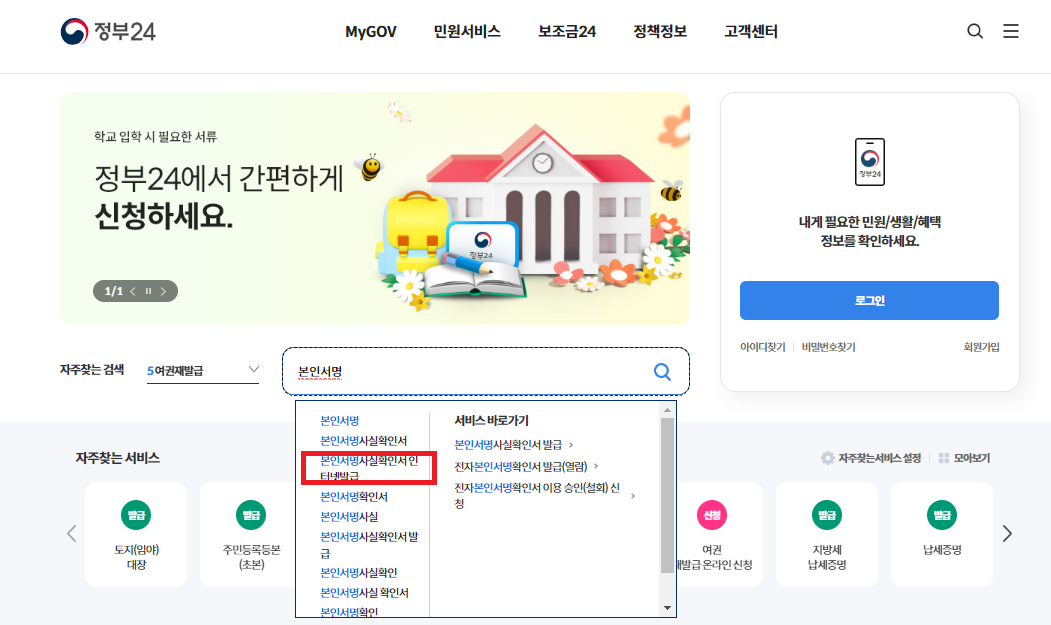Click the school enrollment documents banner
The height and width of the screenshot is (625, 1051).
(x=375, y=209)
